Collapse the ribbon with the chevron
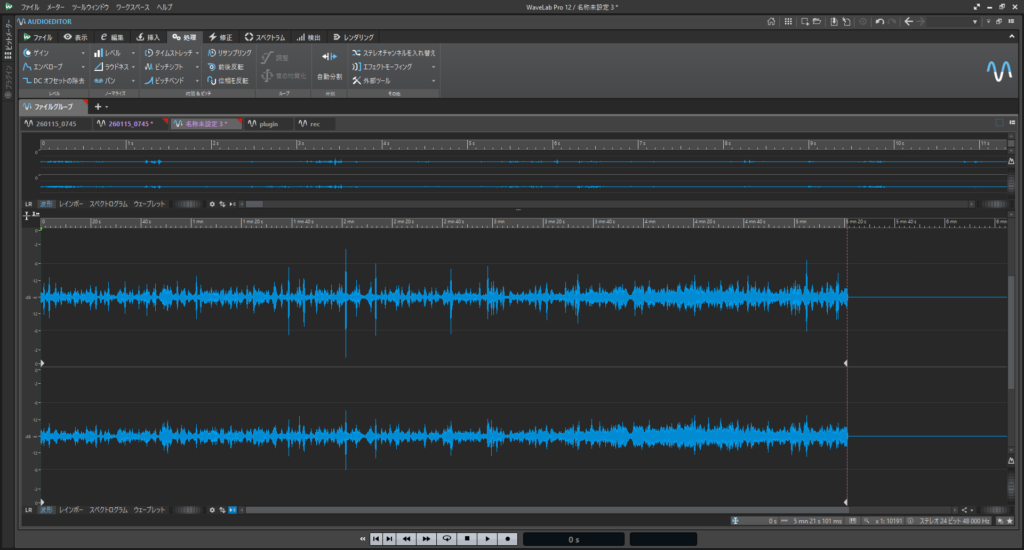The width and height of the screenshot is (1024, 550). (x=1012, y=37)
